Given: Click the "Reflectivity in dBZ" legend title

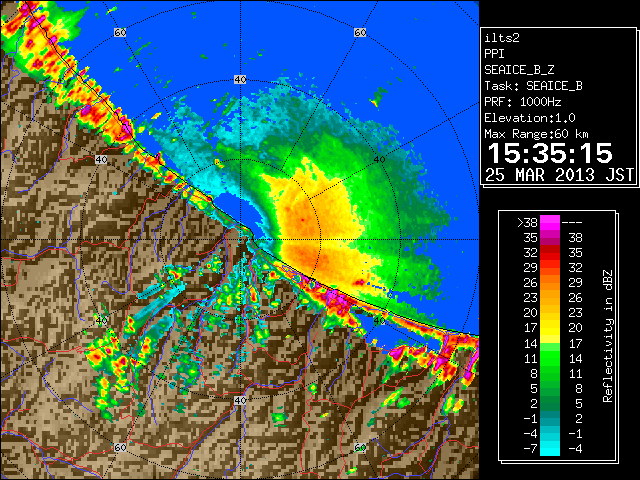Looking at the screenshot, I should point(608,336).
